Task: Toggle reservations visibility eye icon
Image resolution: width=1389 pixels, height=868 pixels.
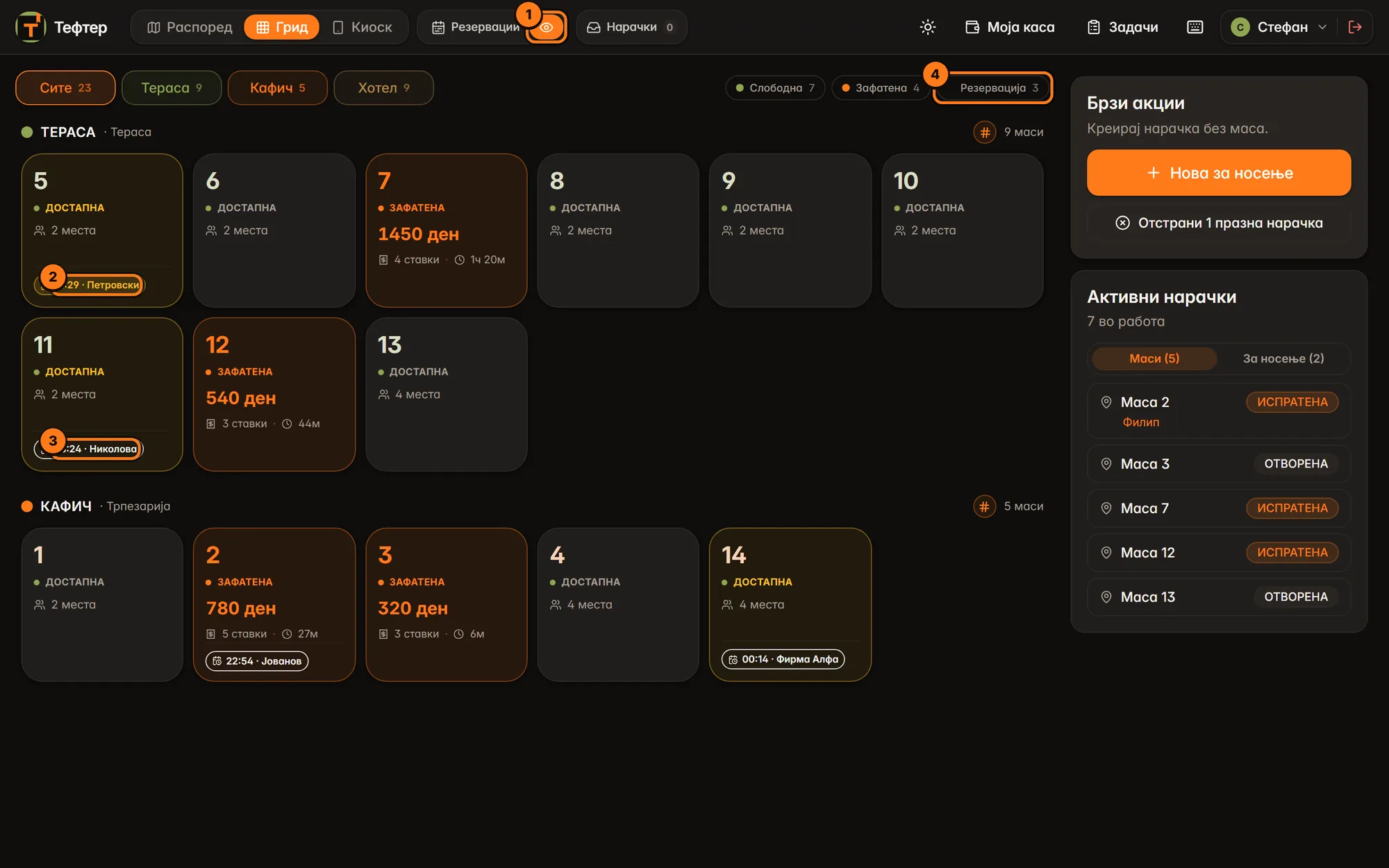Action: point(547,27)
